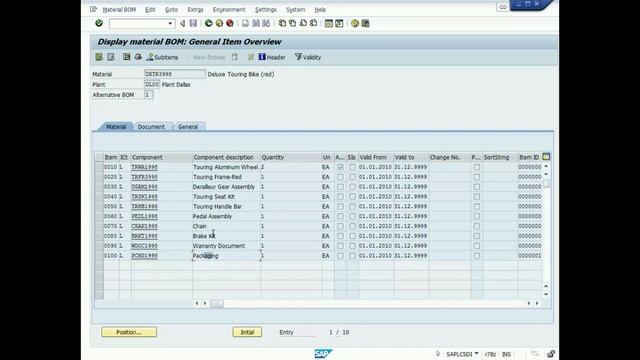This screenshot has height=360, width=640.
Task: Click the horizontal scrollbar thumb under the table
Action: click(x=217, y=303)
